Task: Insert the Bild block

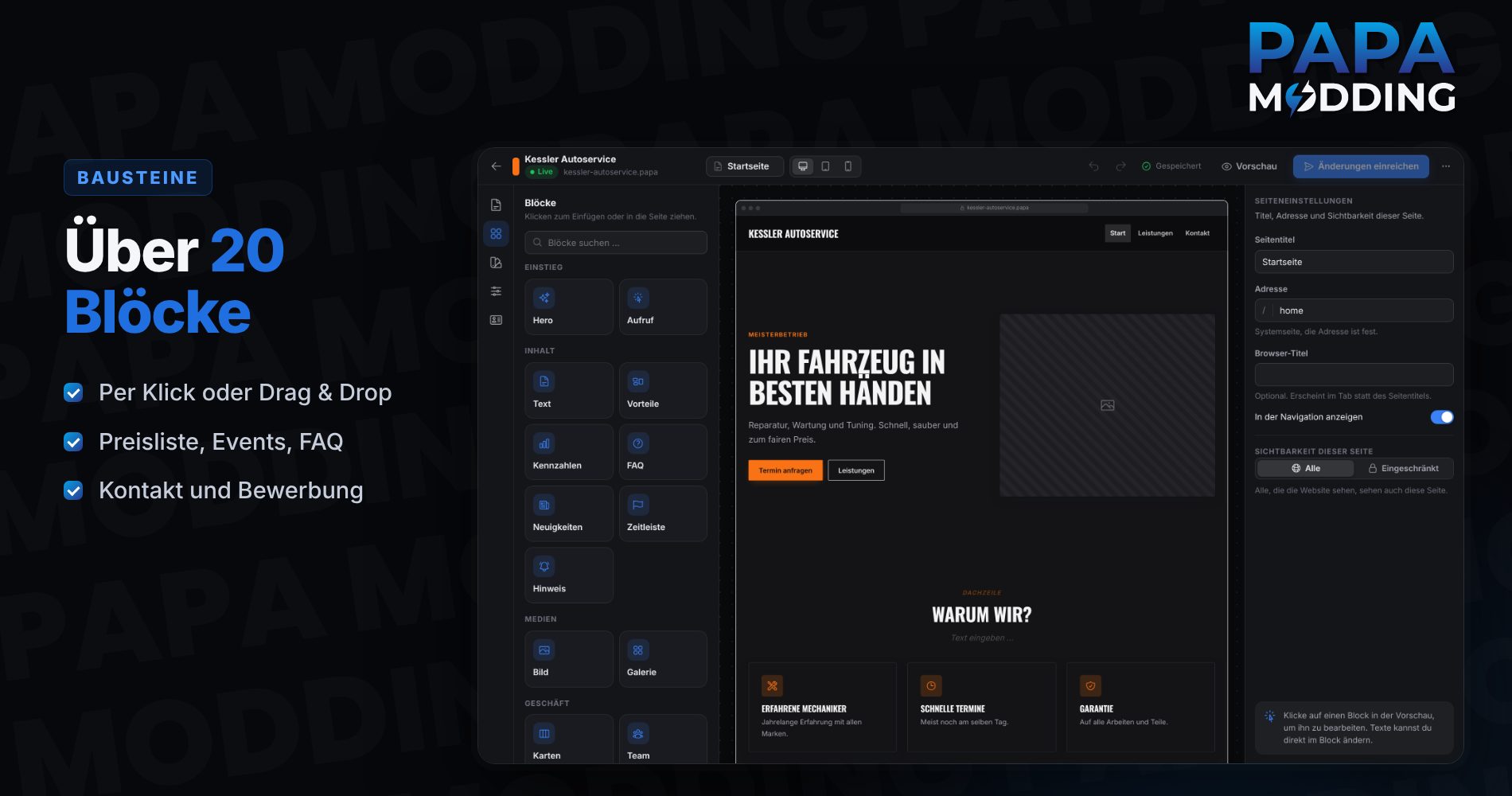Action: coord(569,659)
